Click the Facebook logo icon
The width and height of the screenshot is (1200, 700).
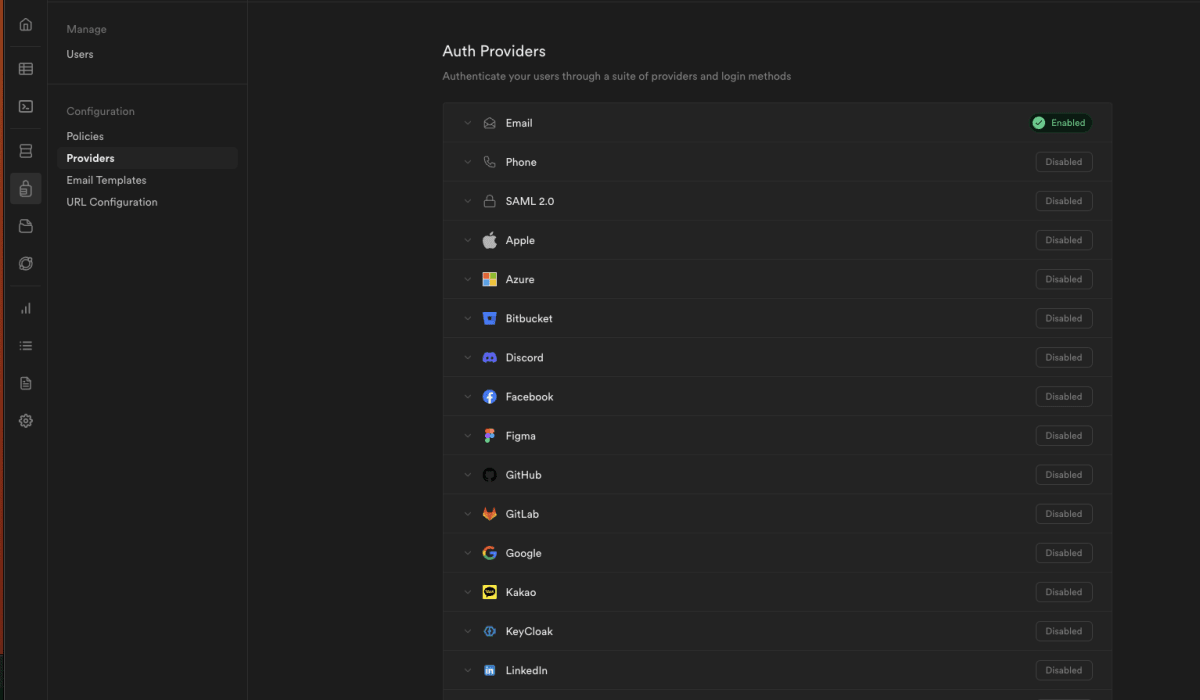489,397
